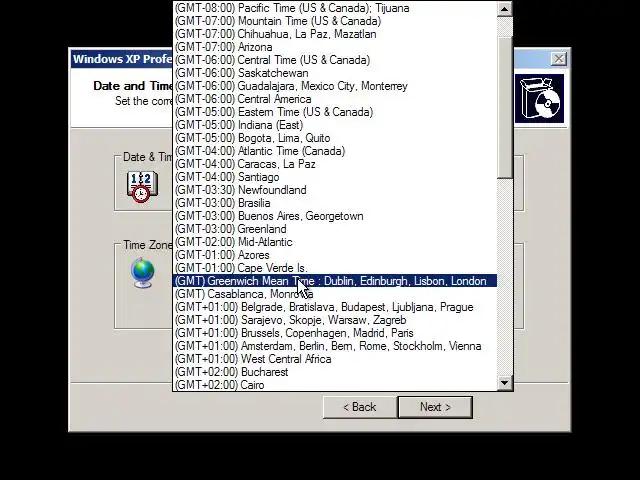The width and height of the screenshot is (640, 480).
Task: Select Atlantic Time (Canada)
Action: pyautogui.click(x=335, y=151)
